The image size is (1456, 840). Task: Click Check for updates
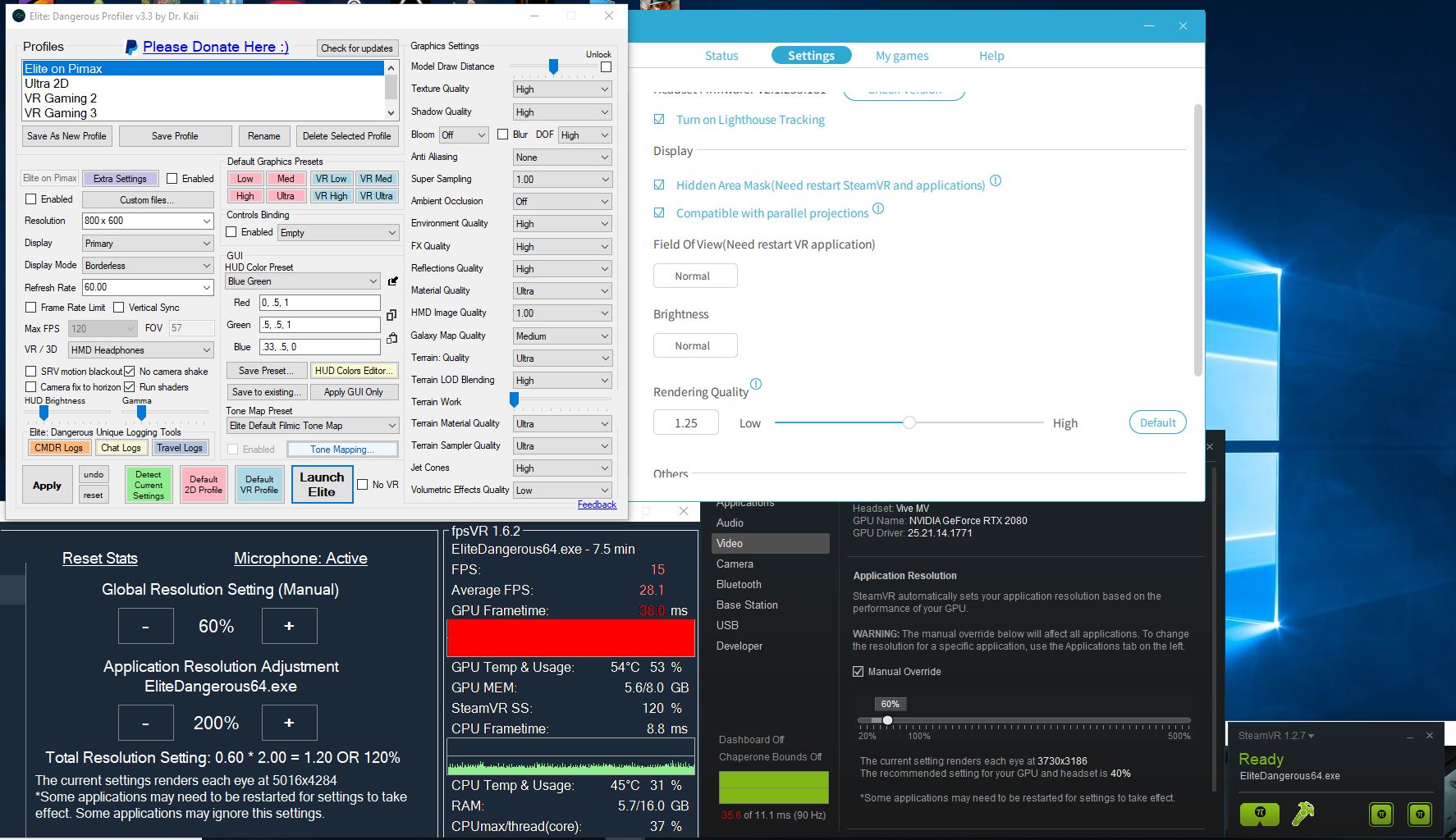tap(357, 48)
